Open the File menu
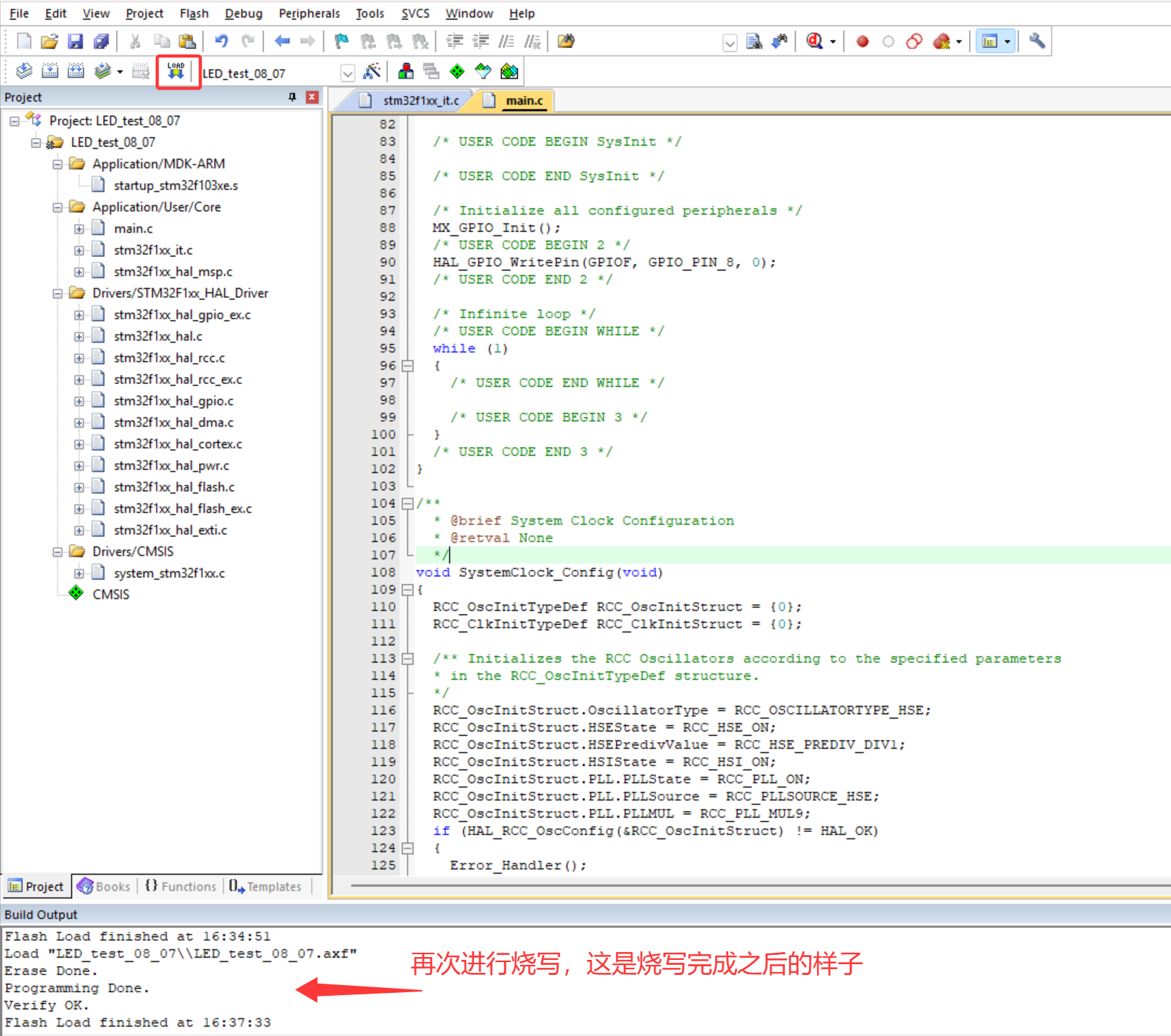The width and height of the screenshot is (1171, 1036). point(19,14)
